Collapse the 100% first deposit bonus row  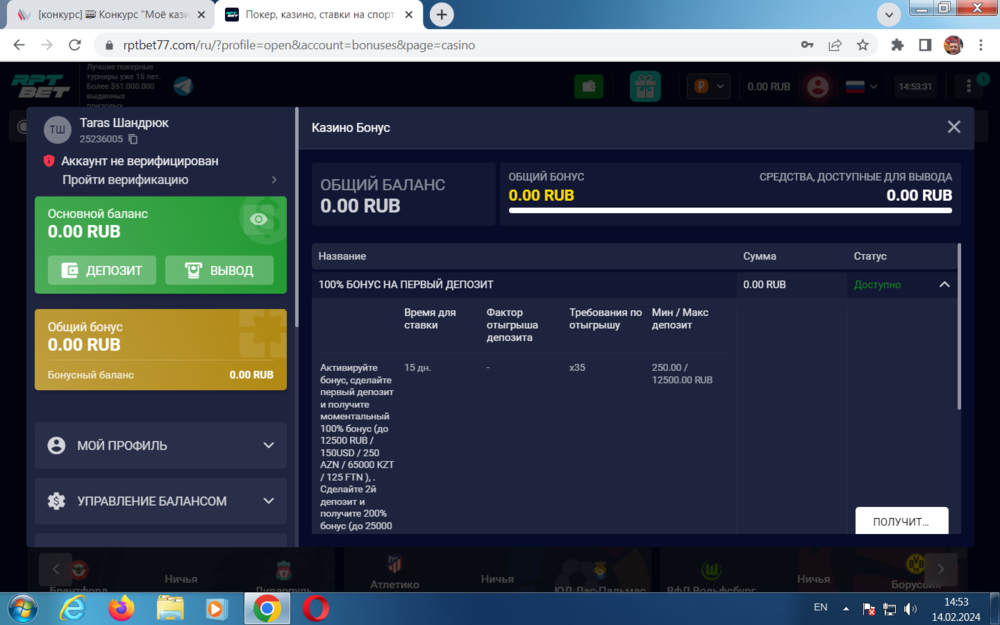(944, 285)
